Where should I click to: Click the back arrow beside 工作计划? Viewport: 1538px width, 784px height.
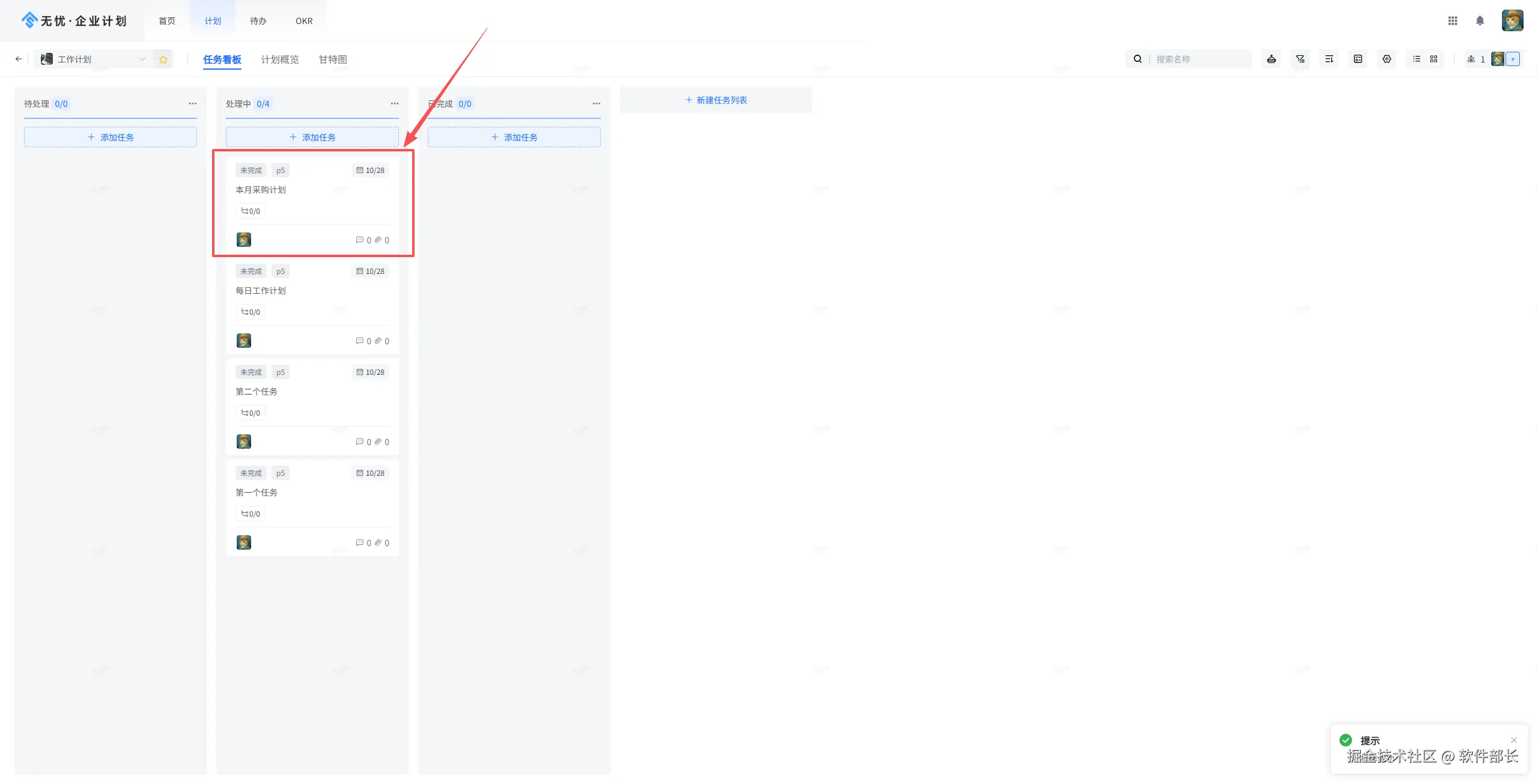click(x=19, y=59)
